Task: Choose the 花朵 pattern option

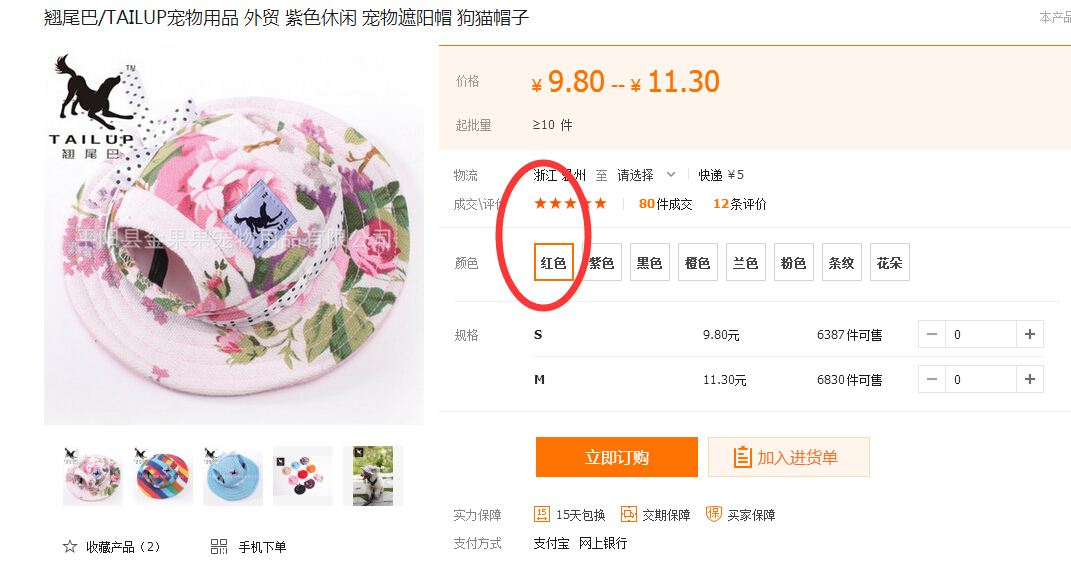Action: [889, 263]
